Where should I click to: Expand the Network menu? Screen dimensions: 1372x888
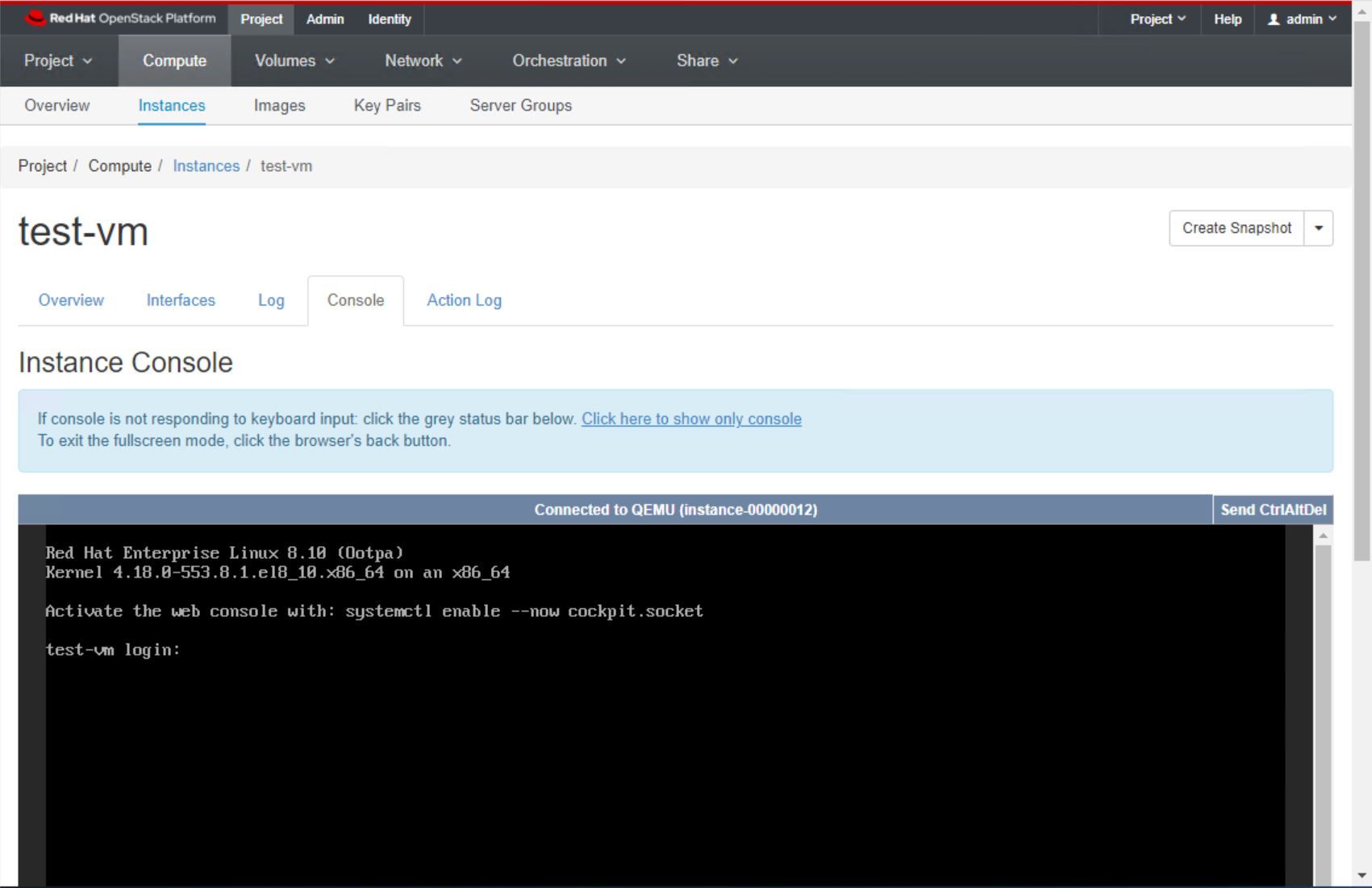click(423, 60)
